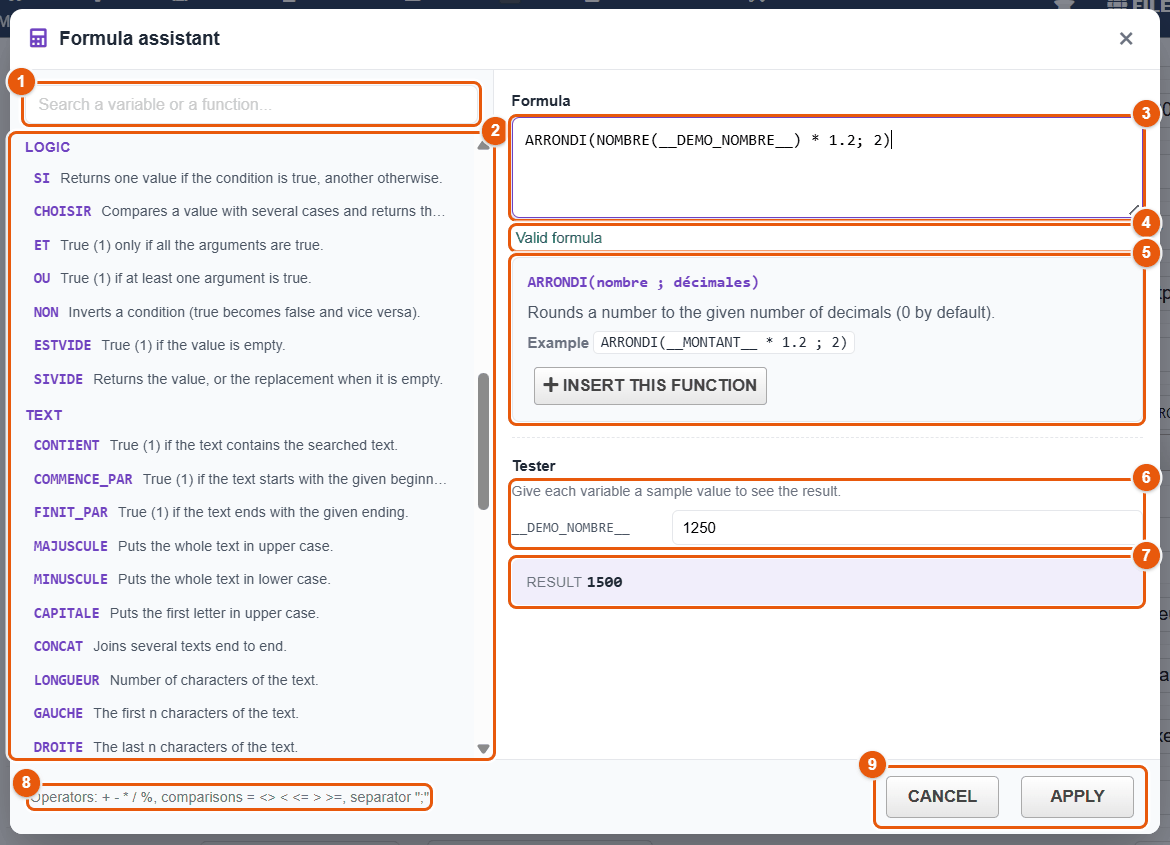Cancel the formula changes
1170x845 pixels.
(x=942, y=796)
